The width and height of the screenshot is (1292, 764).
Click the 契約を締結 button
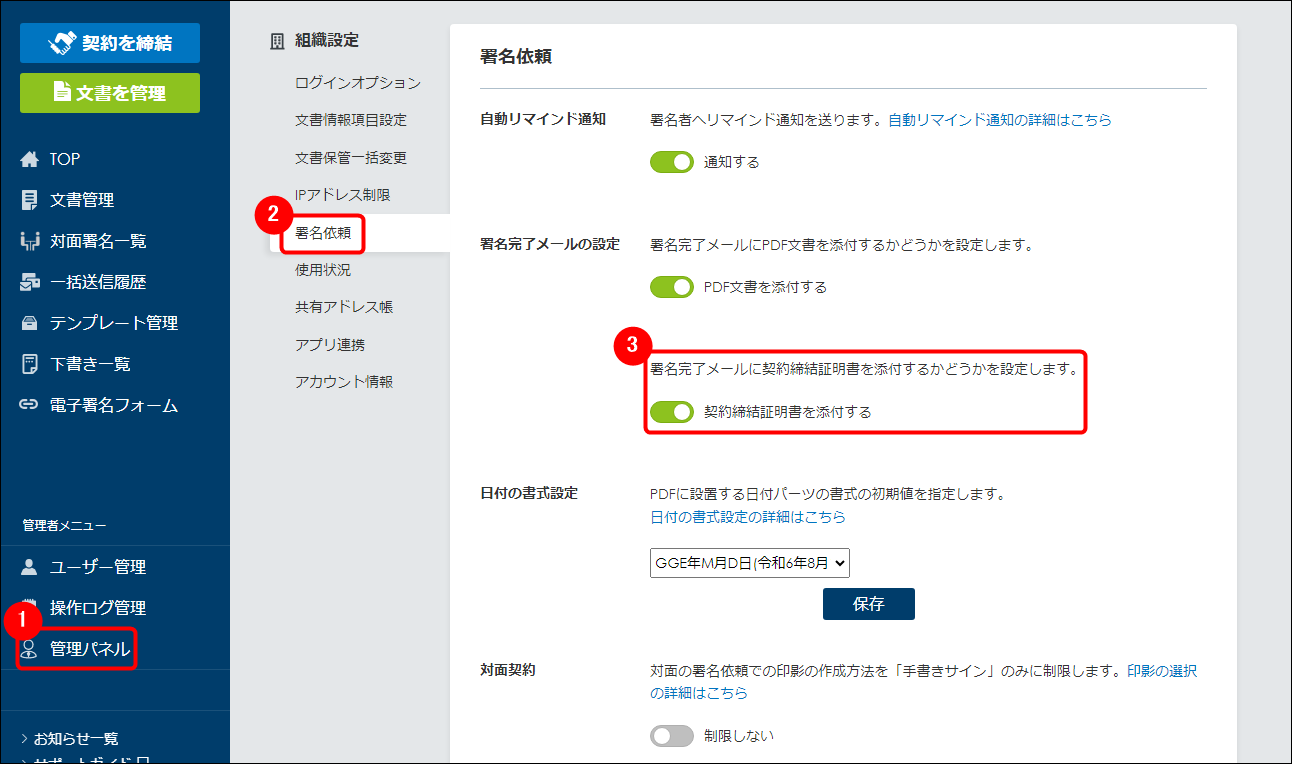tap(110, 43)
